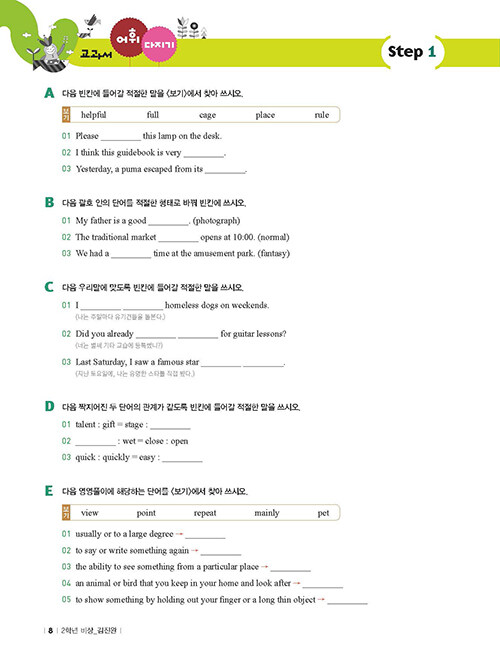The width and height of the screenshot is (500, 671).
Task: Click the green section letter A
Action: 49,93
